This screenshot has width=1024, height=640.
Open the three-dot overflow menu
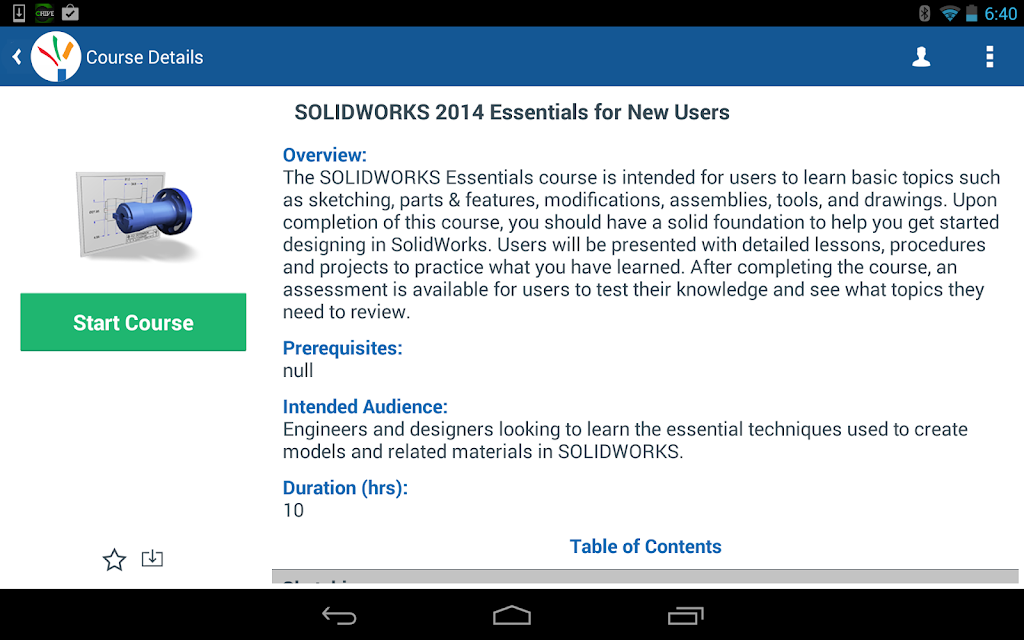pos(989,57)
